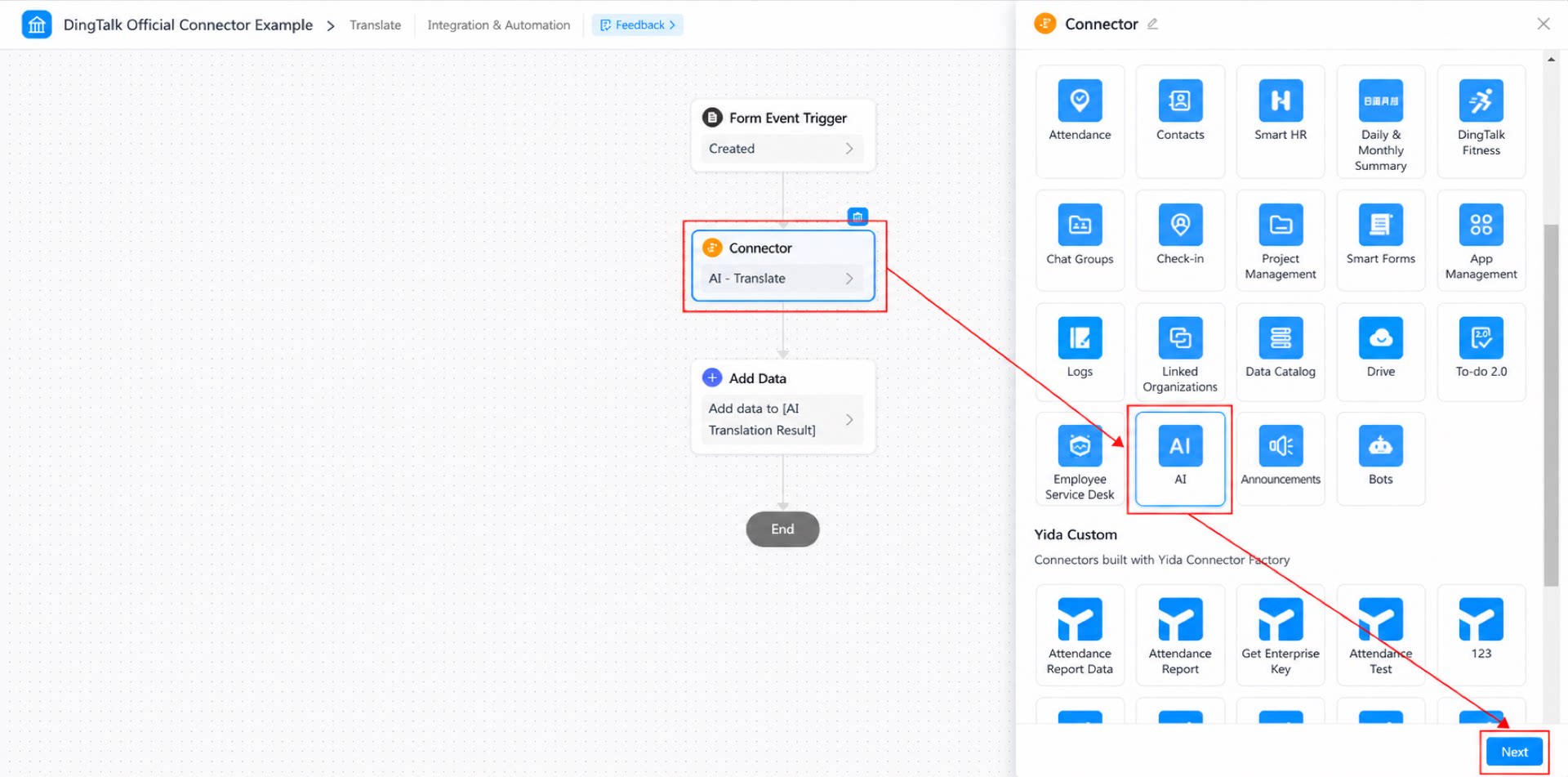This screenshot has height=777, width=1568.
Task: Select the AI connector tile
Action: 1180,459
